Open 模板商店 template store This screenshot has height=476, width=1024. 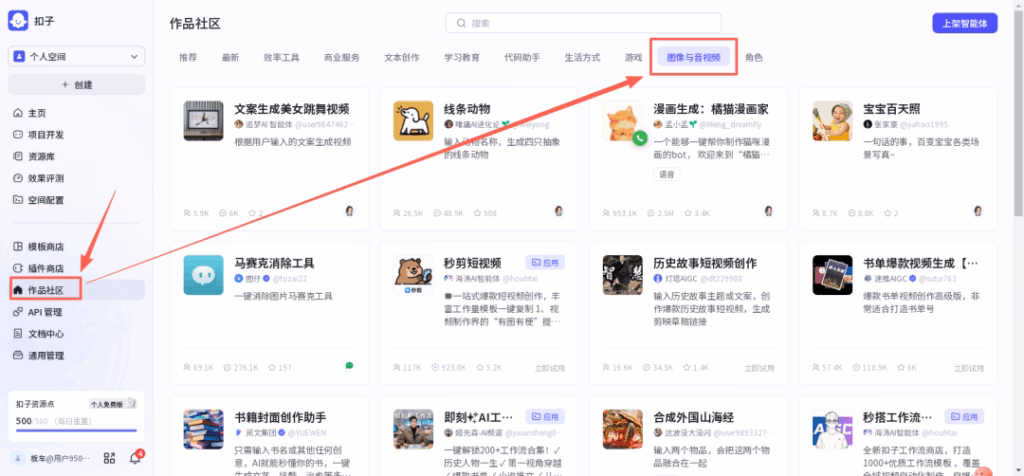tap(45, 246)
